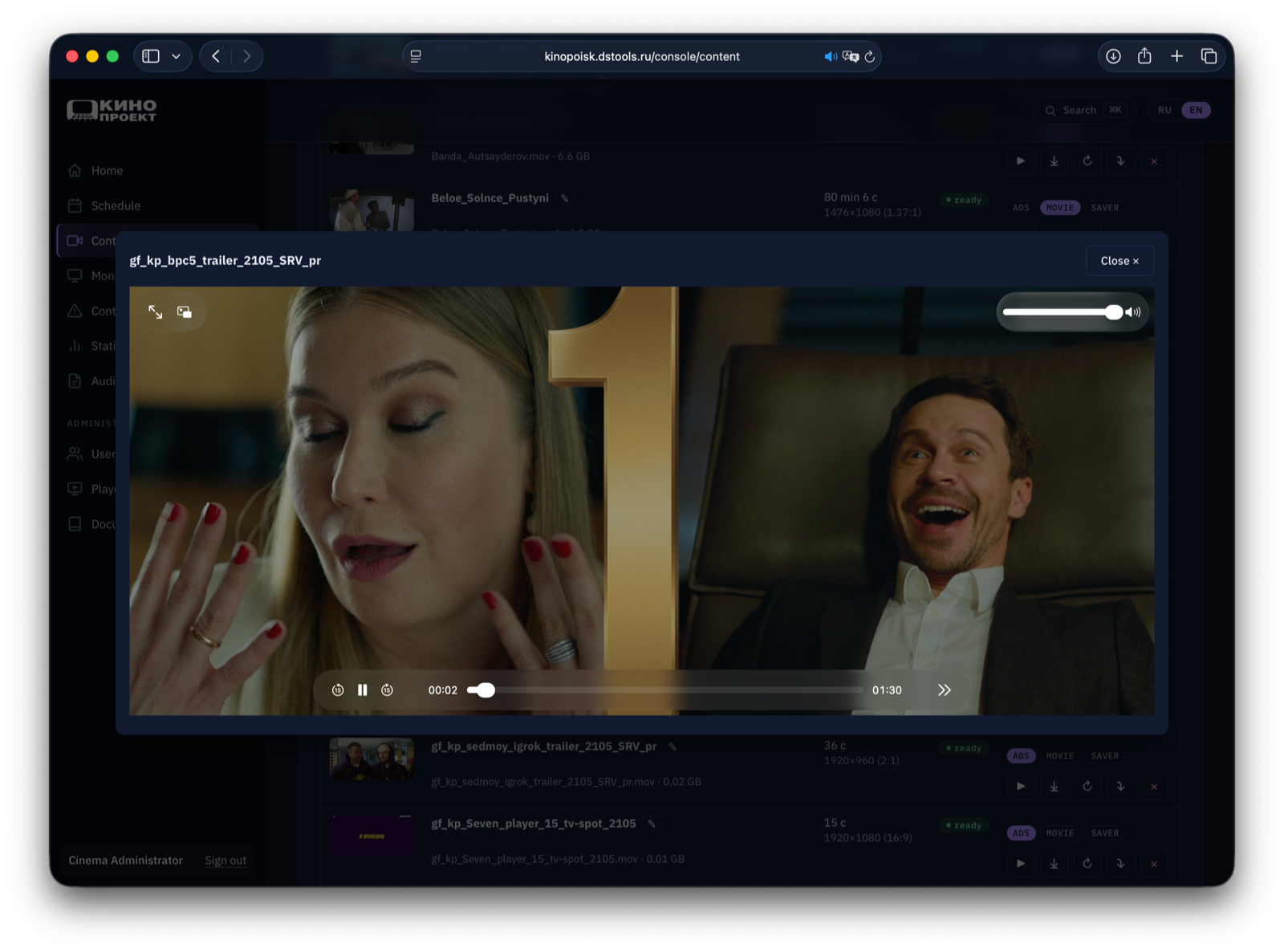The width and height of the screenshot is (1284, 952).
Task: Pause the trailer playback
Action: tap(363, 690)
